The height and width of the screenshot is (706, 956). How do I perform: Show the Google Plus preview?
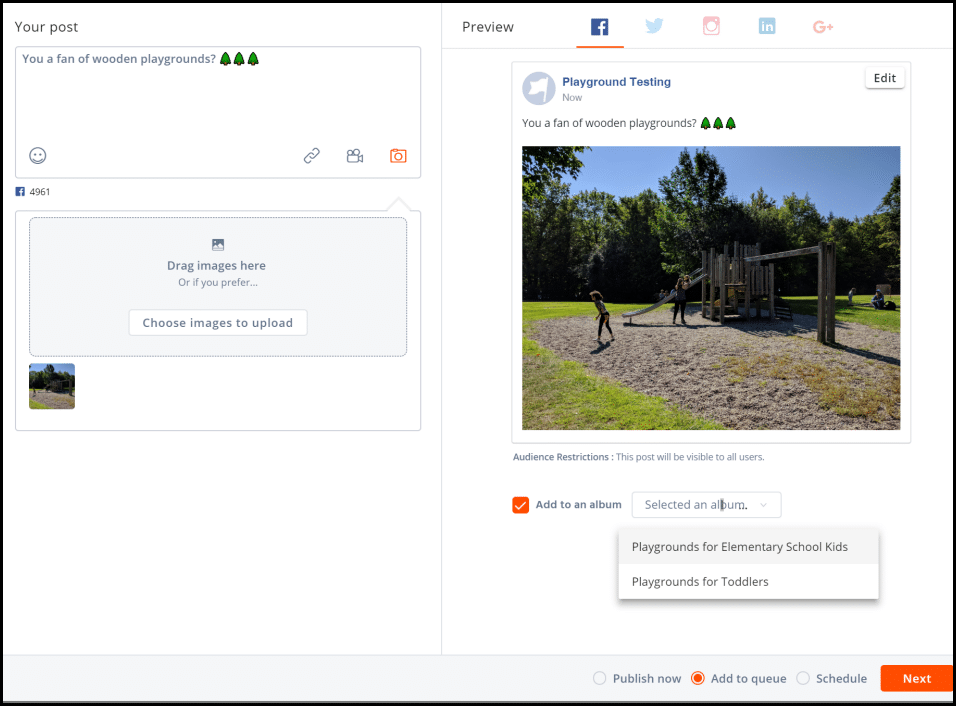(823, 27)
